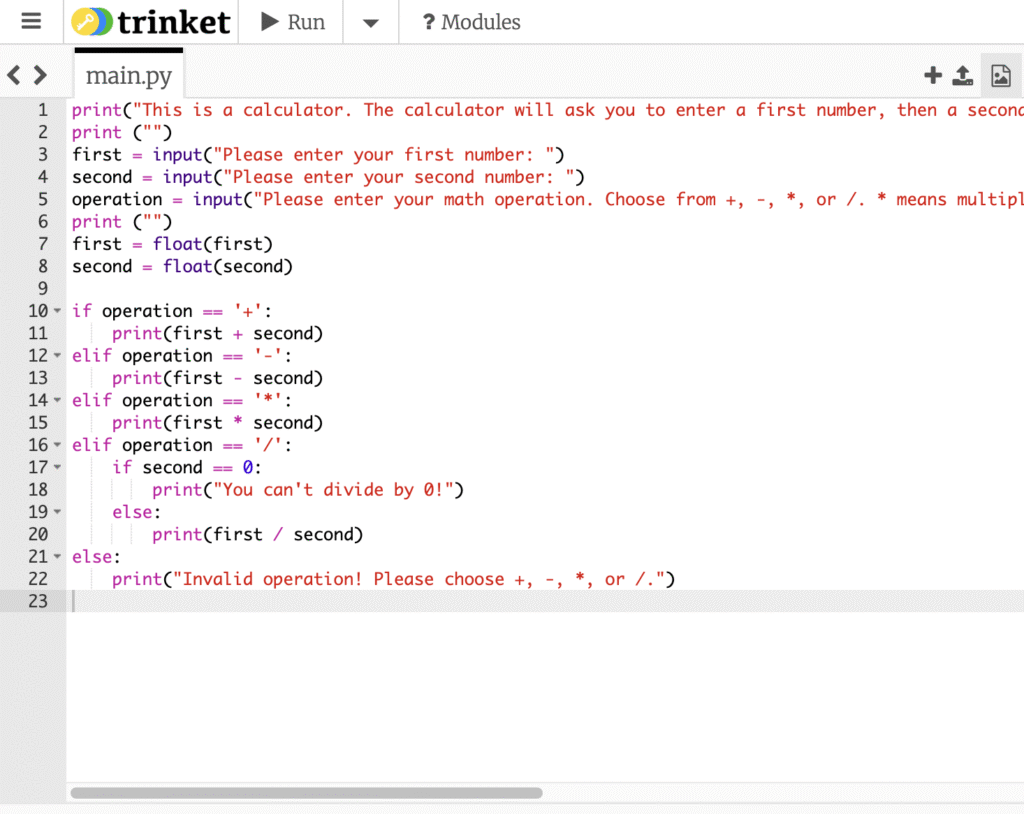Click the left chevron beside file tabs
This screenshot has height=814, width=1024.
pyautogui.click(x=14, y=75)
